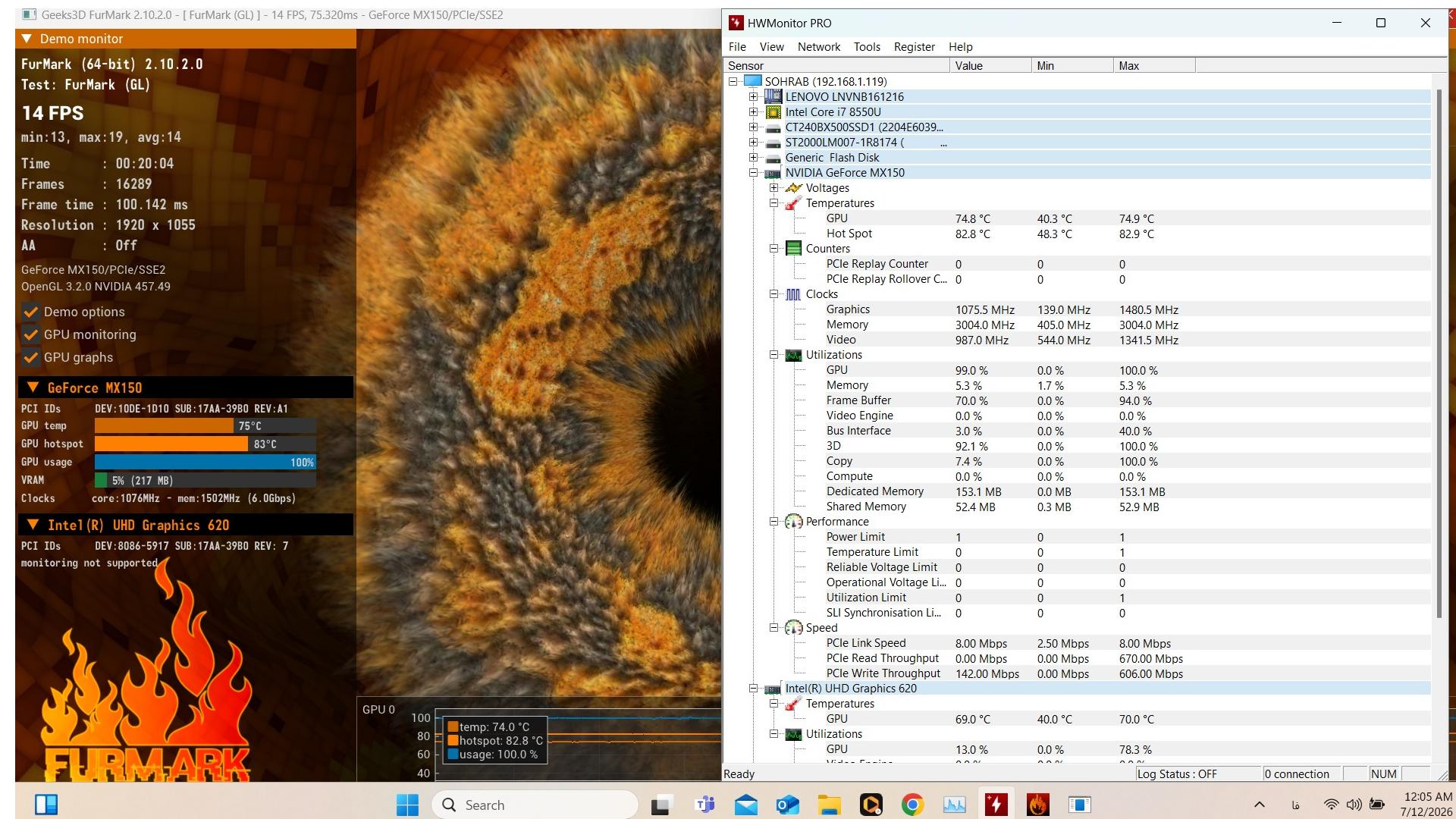Click the HWMonitor vertical scrollbar
The width and height of the screenshot is (1456, 819).
pos(1439,354)
